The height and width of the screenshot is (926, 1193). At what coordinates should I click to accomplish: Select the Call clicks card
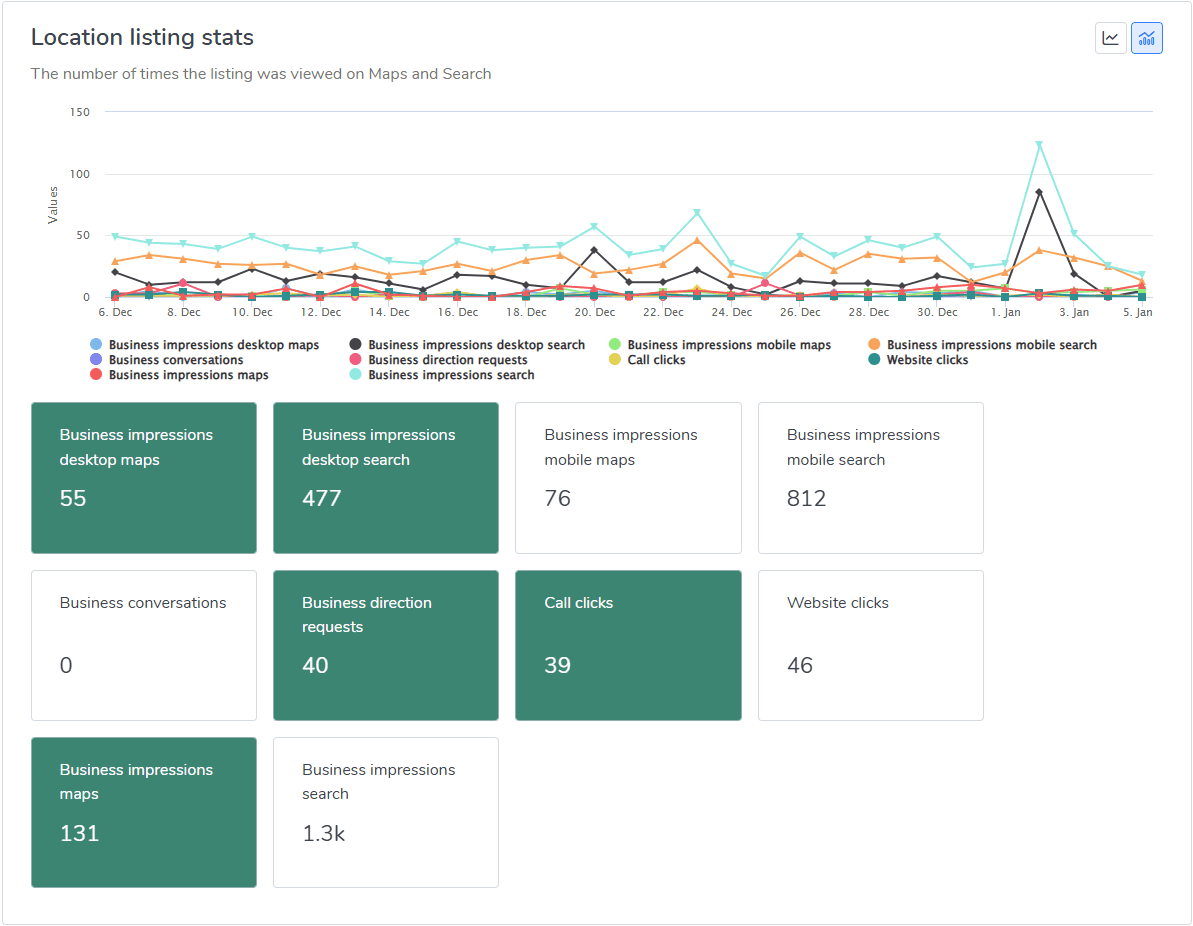tap(628, 645)
